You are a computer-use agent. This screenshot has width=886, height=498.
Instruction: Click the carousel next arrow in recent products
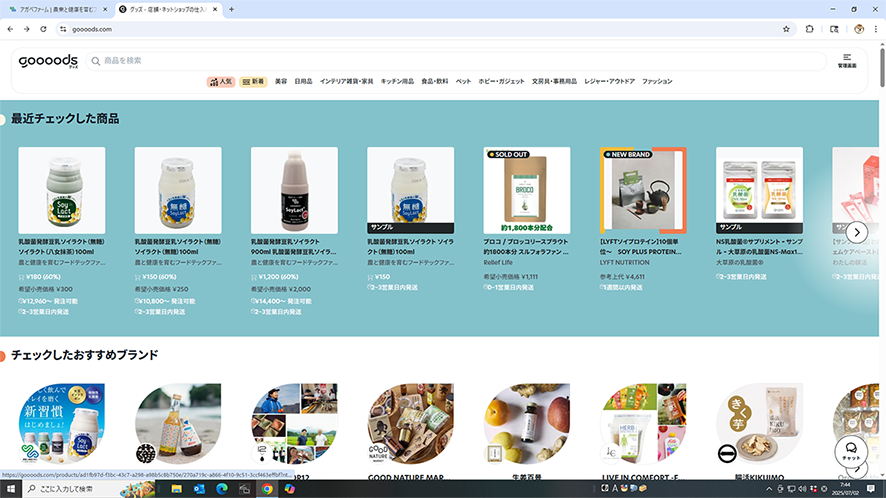(x=857, y=232)
